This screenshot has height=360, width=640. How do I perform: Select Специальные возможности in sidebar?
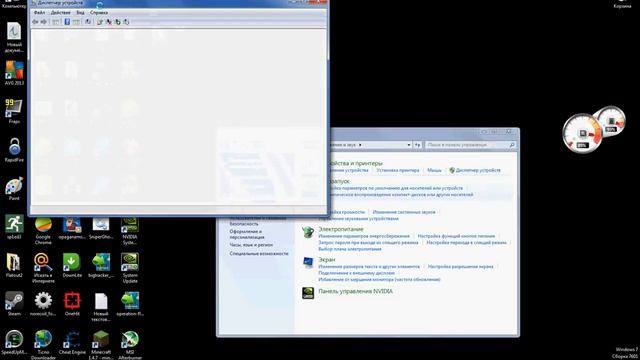tap(259, 253)
